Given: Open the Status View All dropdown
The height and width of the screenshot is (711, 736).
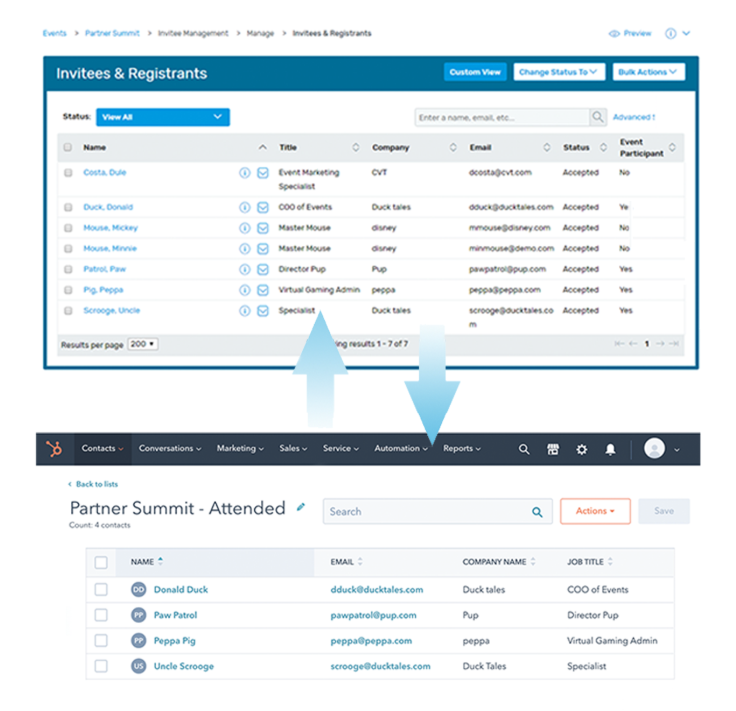Looking at the screenshot, I should point(163,117).
